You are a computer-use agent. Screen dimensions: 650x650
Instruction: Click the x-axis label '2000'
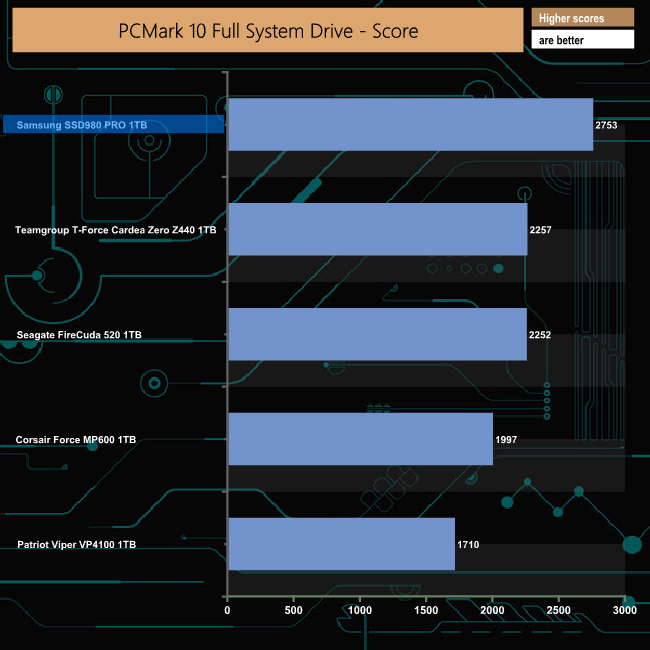pos(492,610)
